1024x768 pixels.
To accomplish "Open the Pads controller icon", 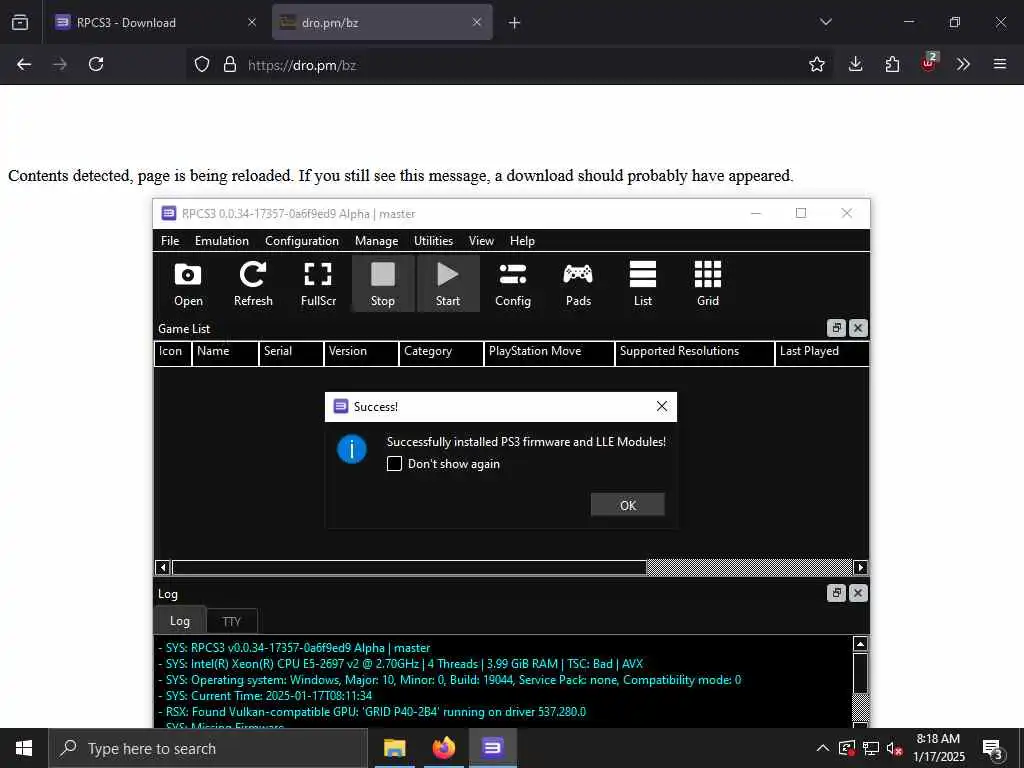I will tap(578, 283).
